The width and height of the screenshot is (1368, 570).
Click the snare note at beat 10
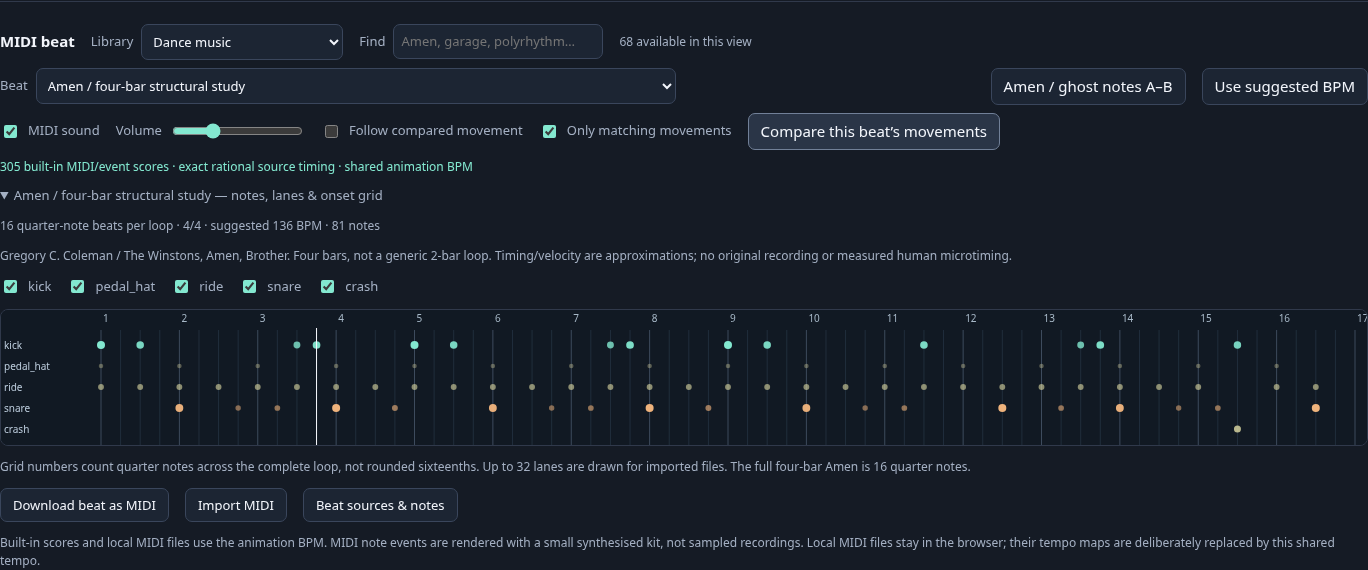tap(806, 408)
